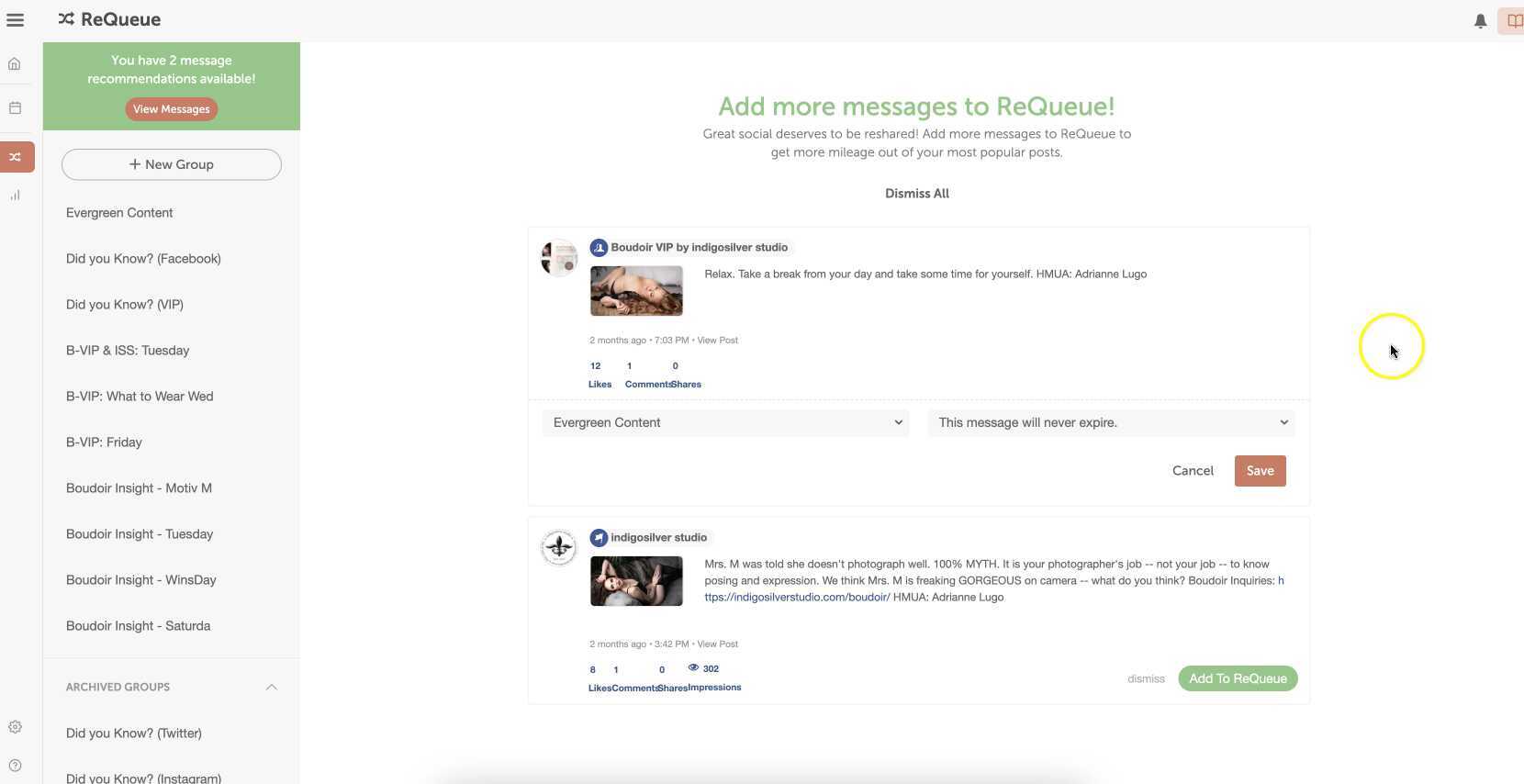1524x784 pixels.
Task: Click Dismiss All link
Action: tap(916, 194)
